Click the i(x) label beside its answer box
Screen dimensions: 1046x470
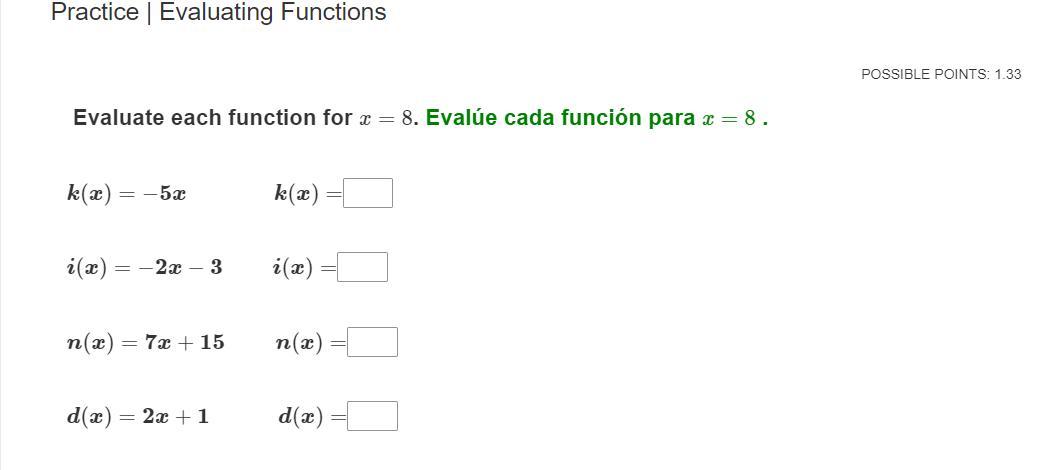tap(292, 267)
